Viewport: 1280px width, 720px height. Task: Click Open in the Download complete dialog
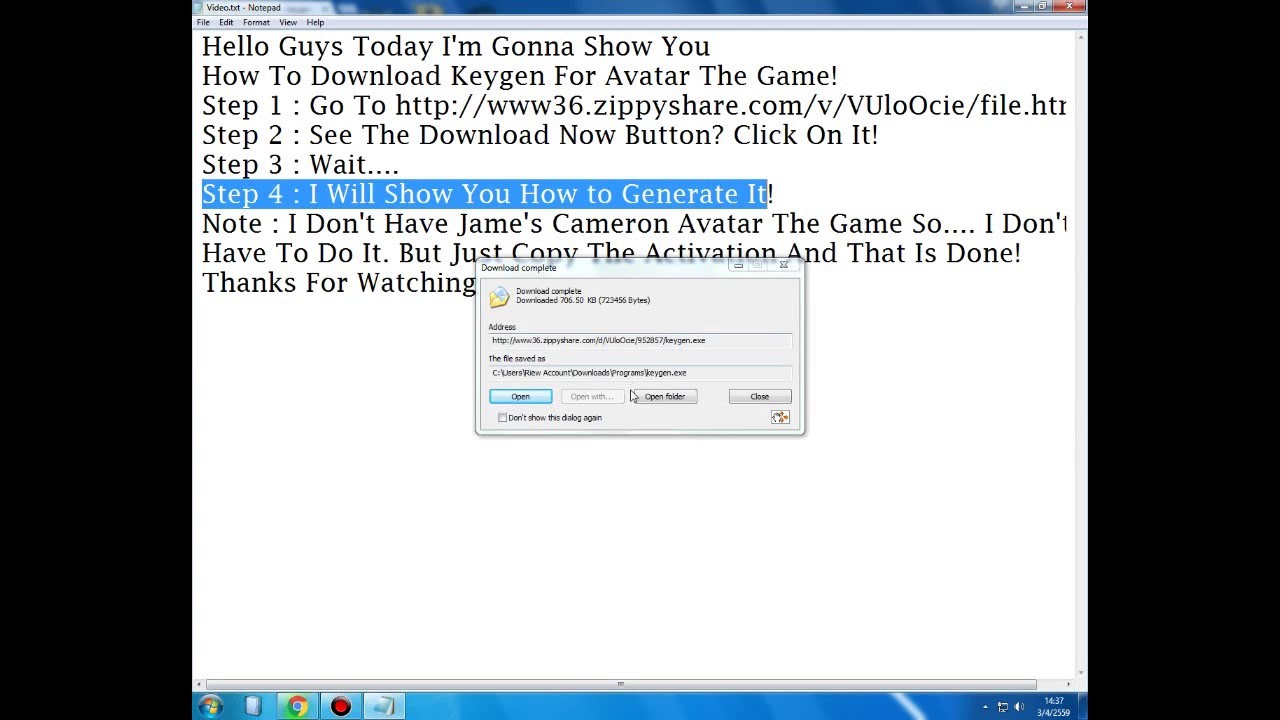coord(520,397)
